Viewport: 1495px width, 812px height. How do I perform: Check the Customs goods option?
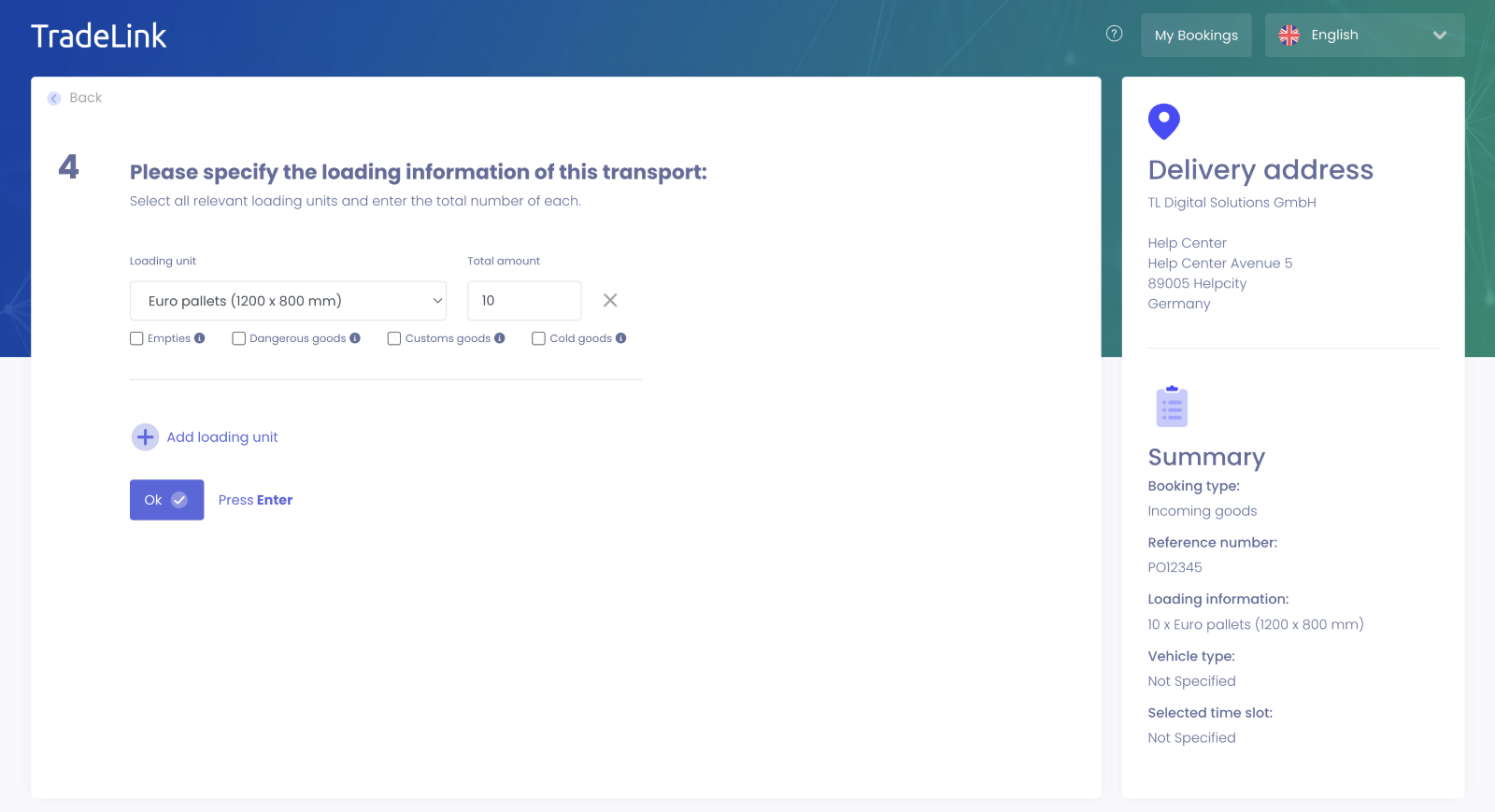click(x=394, y=338)
